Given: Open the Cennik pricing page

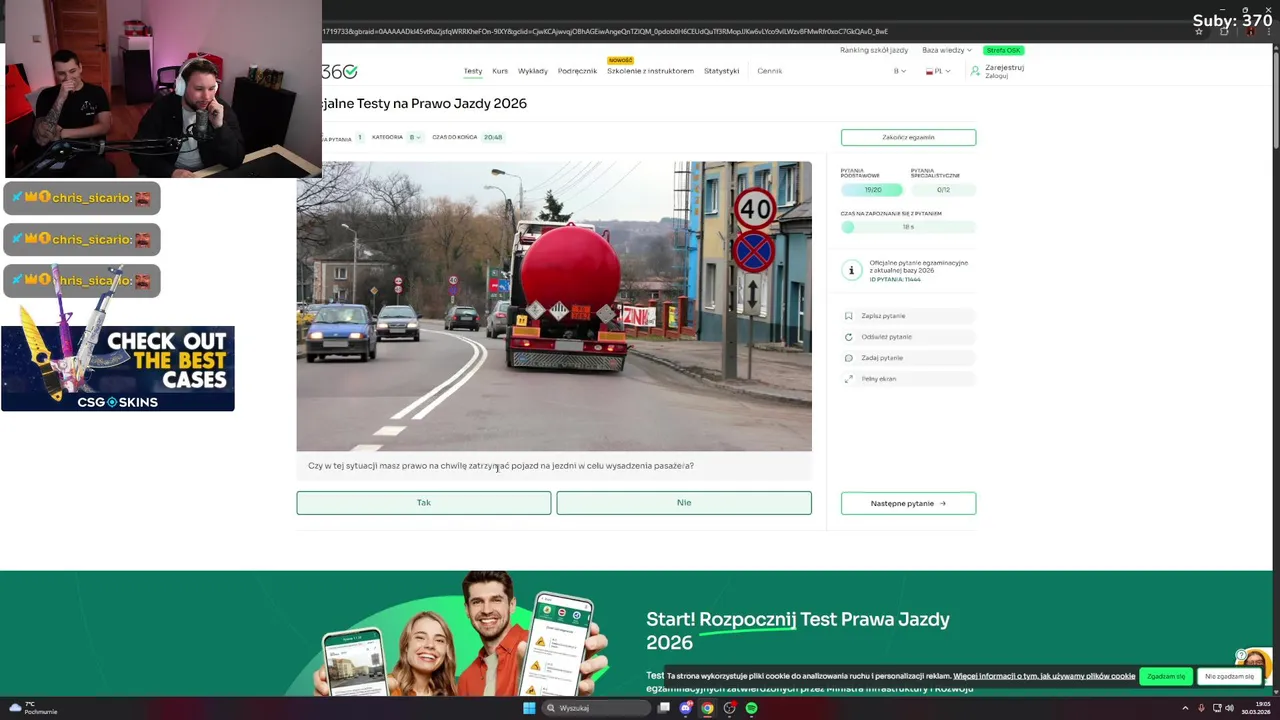Looking at the screenshot, I should tap(770, 71).
